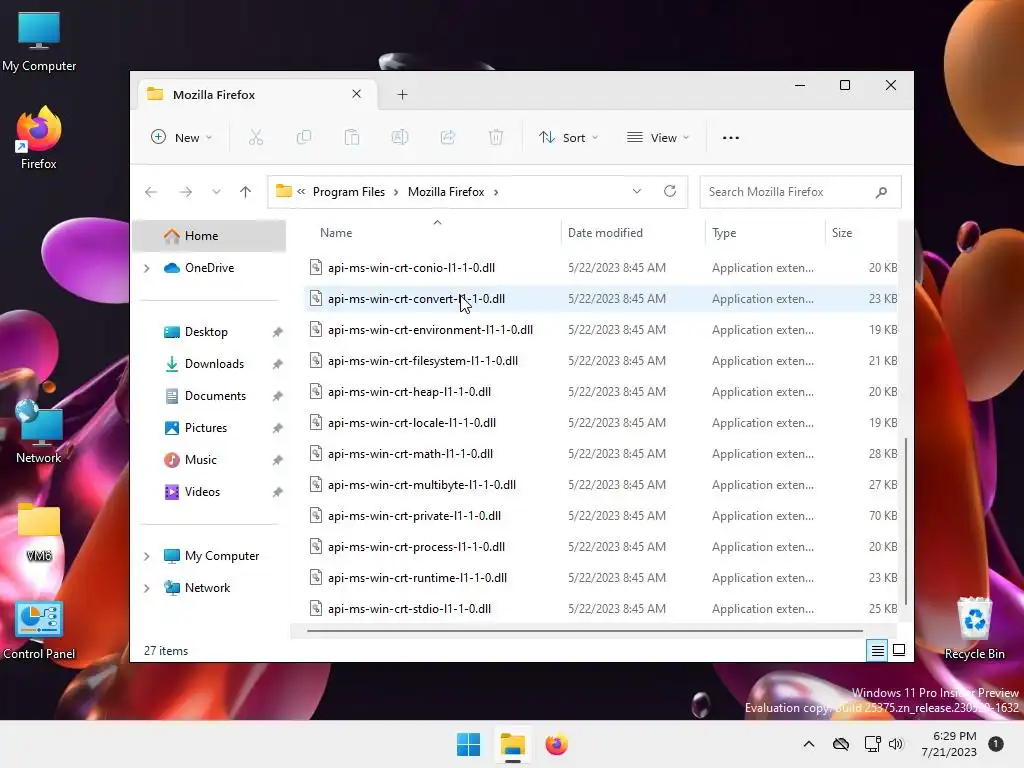
Task: Unpin Pictures using its pin icon
Action: coord(278,428)
